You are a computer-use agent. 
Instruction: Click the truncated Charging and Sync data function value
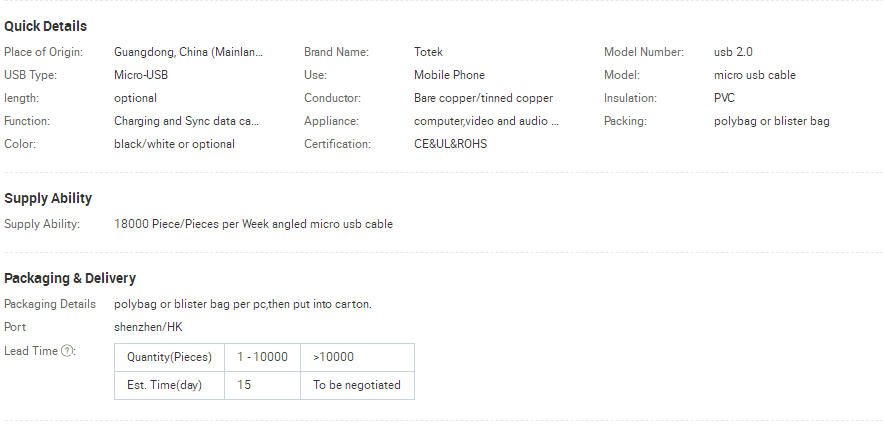point(187,121)
